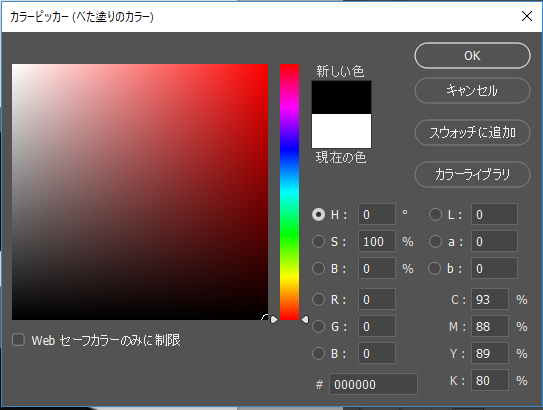Click the OK button
This screenshot has height=410, width=543.
[x=472, y=55]
